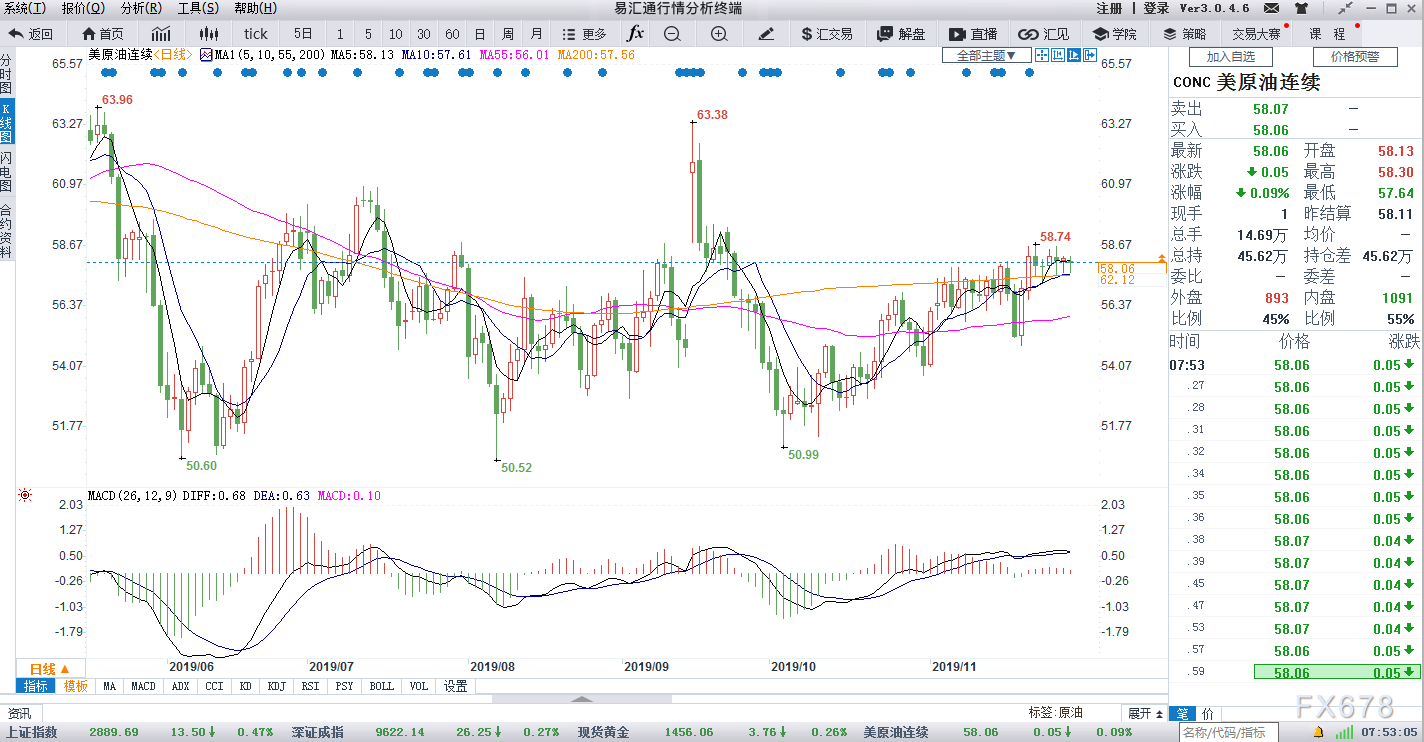Switch to the MACD indicator tab
Image resolution: width=1424 pixels, height=742 pixels.
(143, 686)
